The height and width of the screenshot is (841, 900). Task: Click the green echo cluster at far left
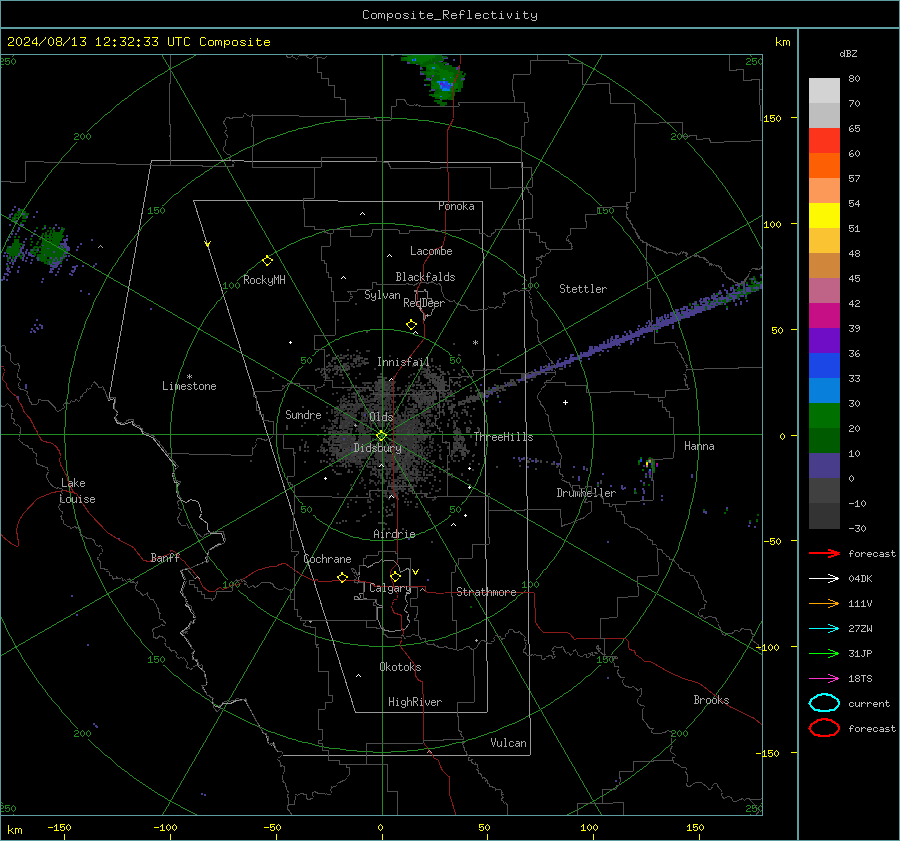(x=50, y=245)
